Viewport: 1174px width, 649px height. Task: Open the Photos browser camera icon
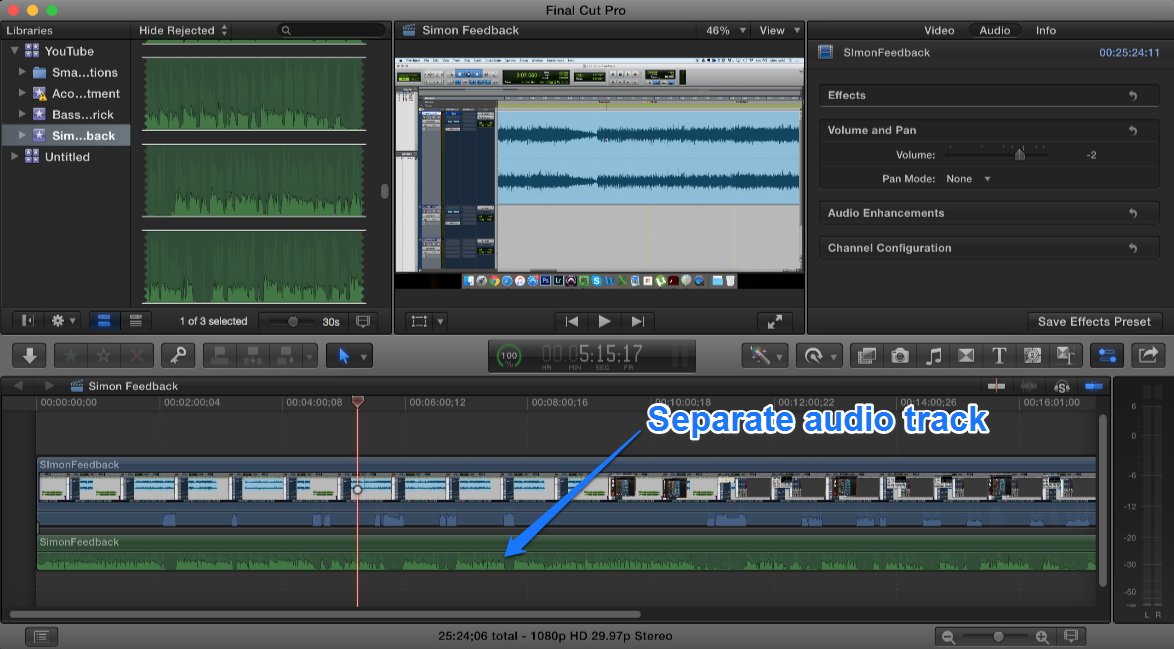point(900,356)
